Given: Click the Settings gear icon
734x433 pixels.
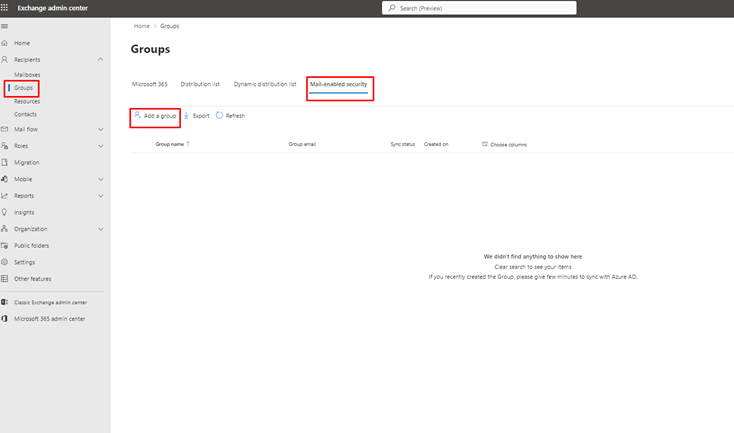Looking at the screenshot, I should 5,262.
